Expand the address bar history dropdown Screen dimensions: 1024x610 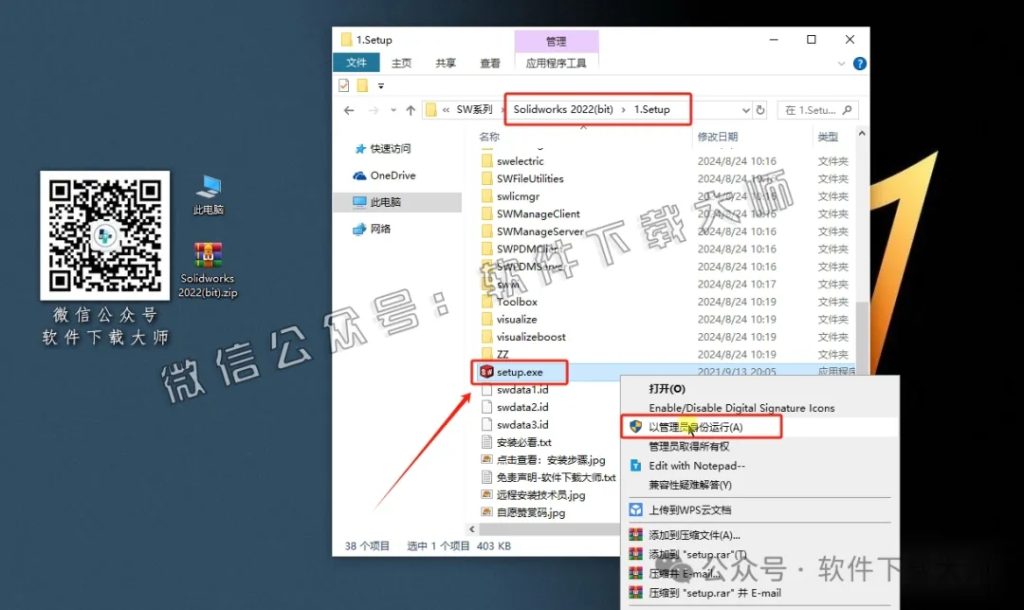coord(745,108)
